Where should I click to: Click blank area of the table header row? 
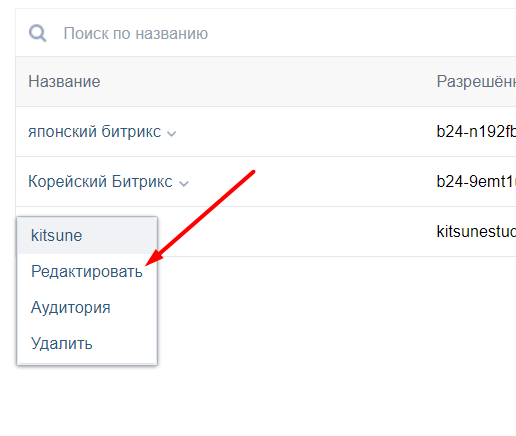click(x=267, y=81)
